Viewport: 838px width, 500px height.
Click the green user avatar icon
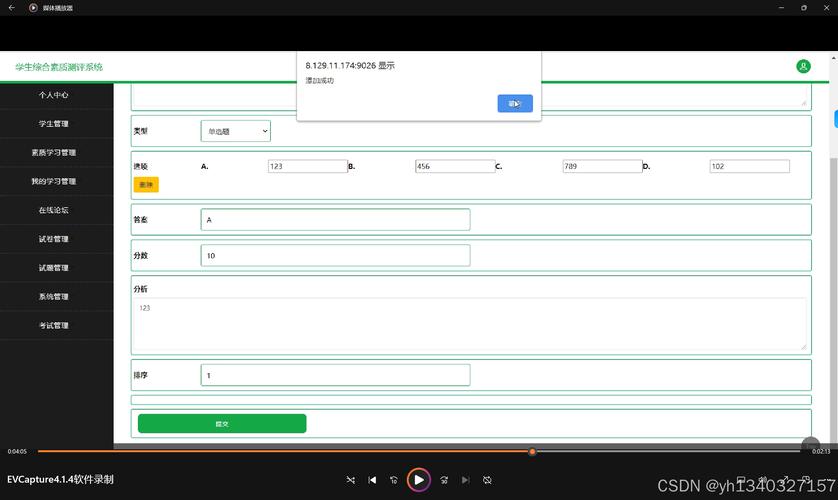(x=803, y=66)
